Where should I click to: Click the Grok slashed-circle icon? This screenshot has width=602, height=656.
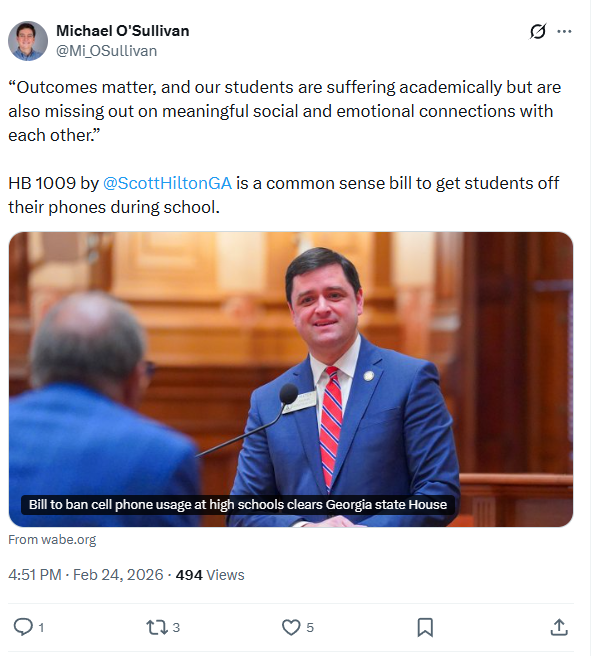538,32
